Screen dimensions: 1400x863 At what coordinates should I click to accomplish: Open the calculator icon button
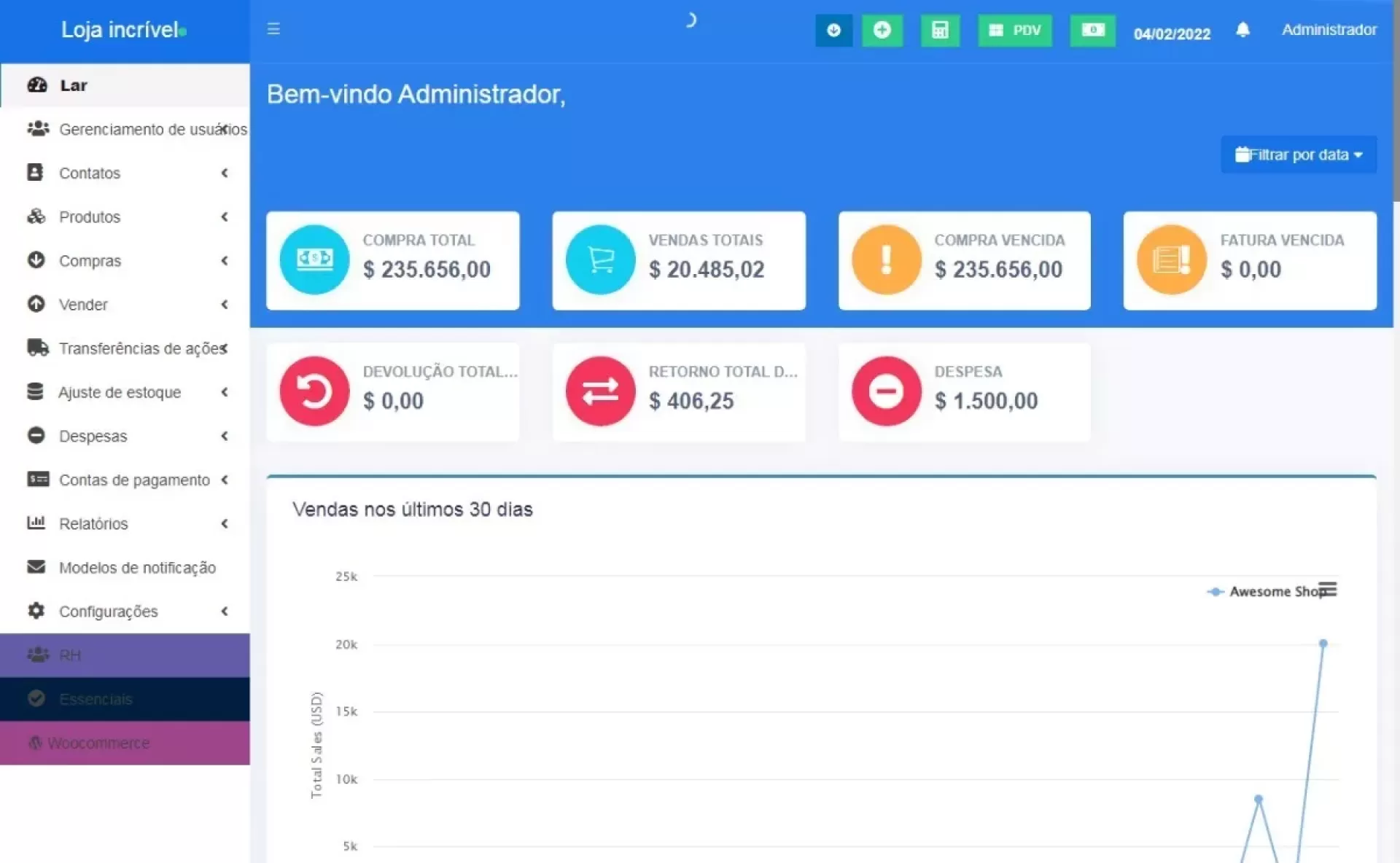pos(940,31)
